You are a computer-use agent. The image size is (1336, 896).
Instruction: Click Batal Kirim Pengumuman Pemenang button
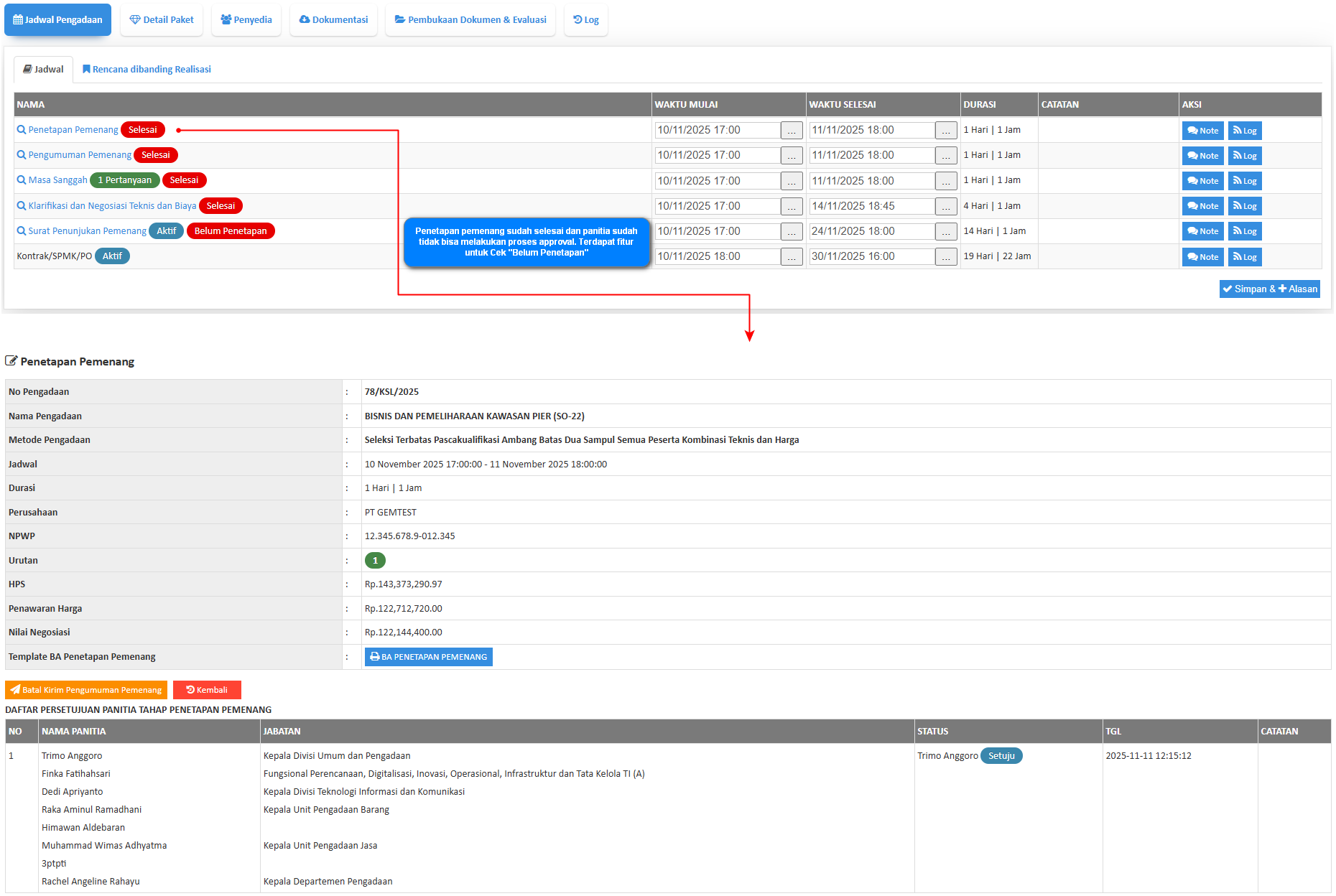(85, 690)
